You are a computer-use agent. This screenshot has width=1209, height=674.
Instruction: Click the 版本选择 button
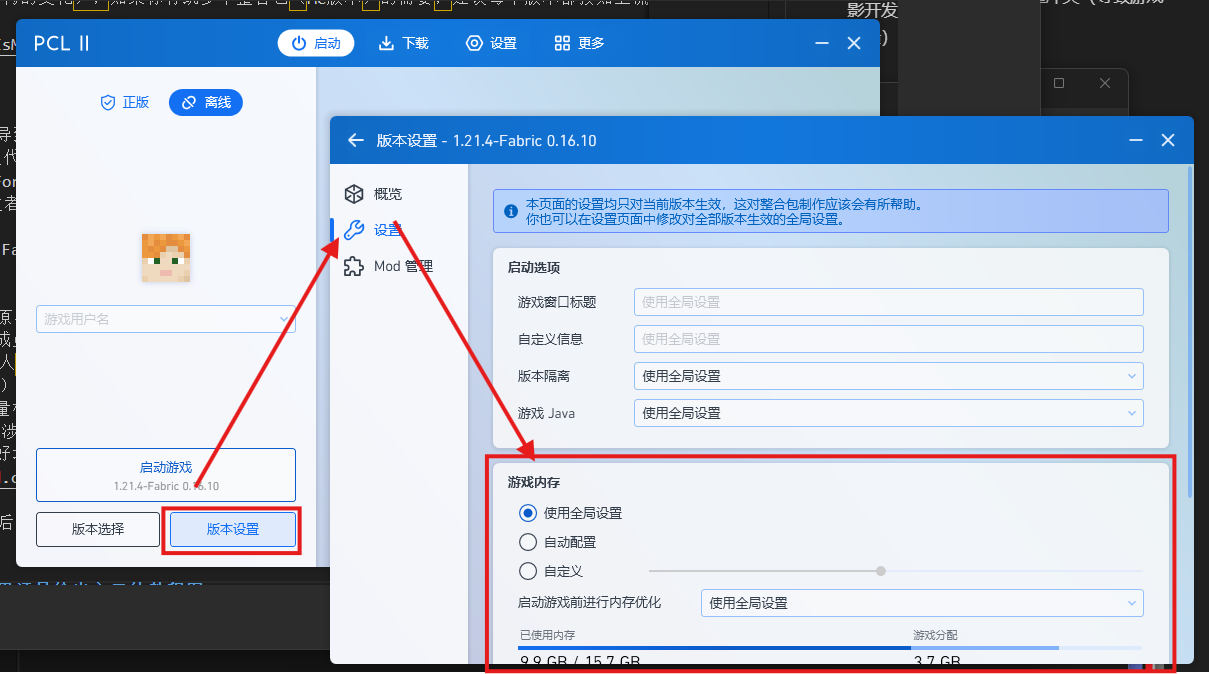pos(97,529)
